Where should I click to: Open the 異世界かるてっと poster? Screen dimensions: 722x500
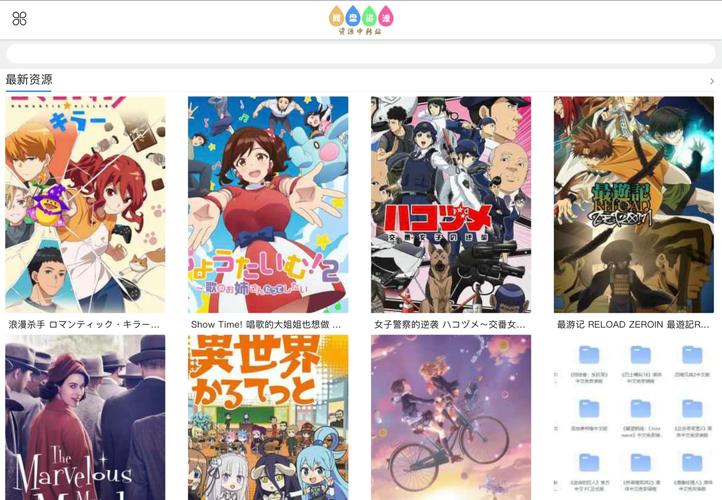click(x=268, y=417)
